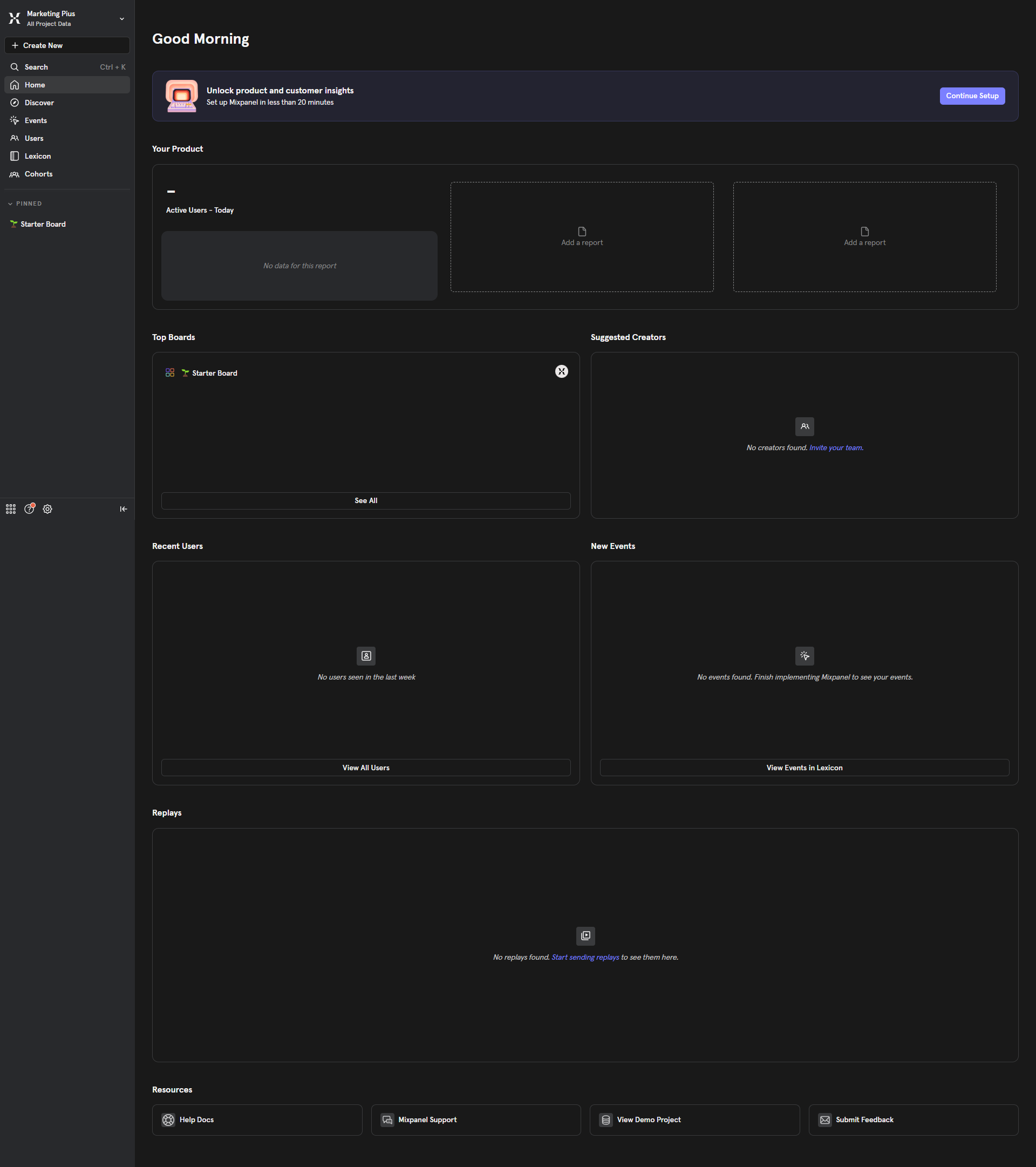Click the Continue Setup button
Image resolution: width=1036 pixels, height=1167 pixels.
971,96
